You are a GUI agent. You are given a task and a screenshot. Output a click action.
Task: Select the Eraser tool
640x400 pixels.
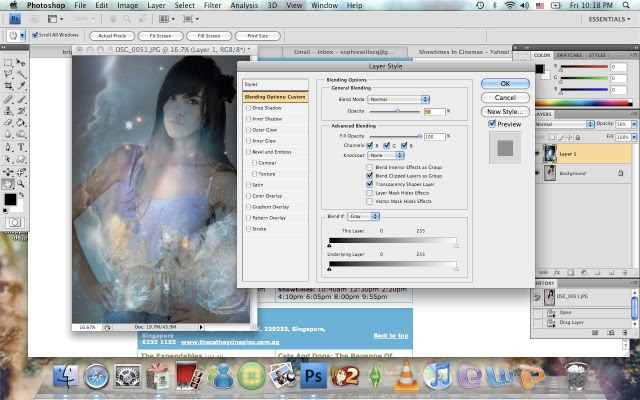8,123
